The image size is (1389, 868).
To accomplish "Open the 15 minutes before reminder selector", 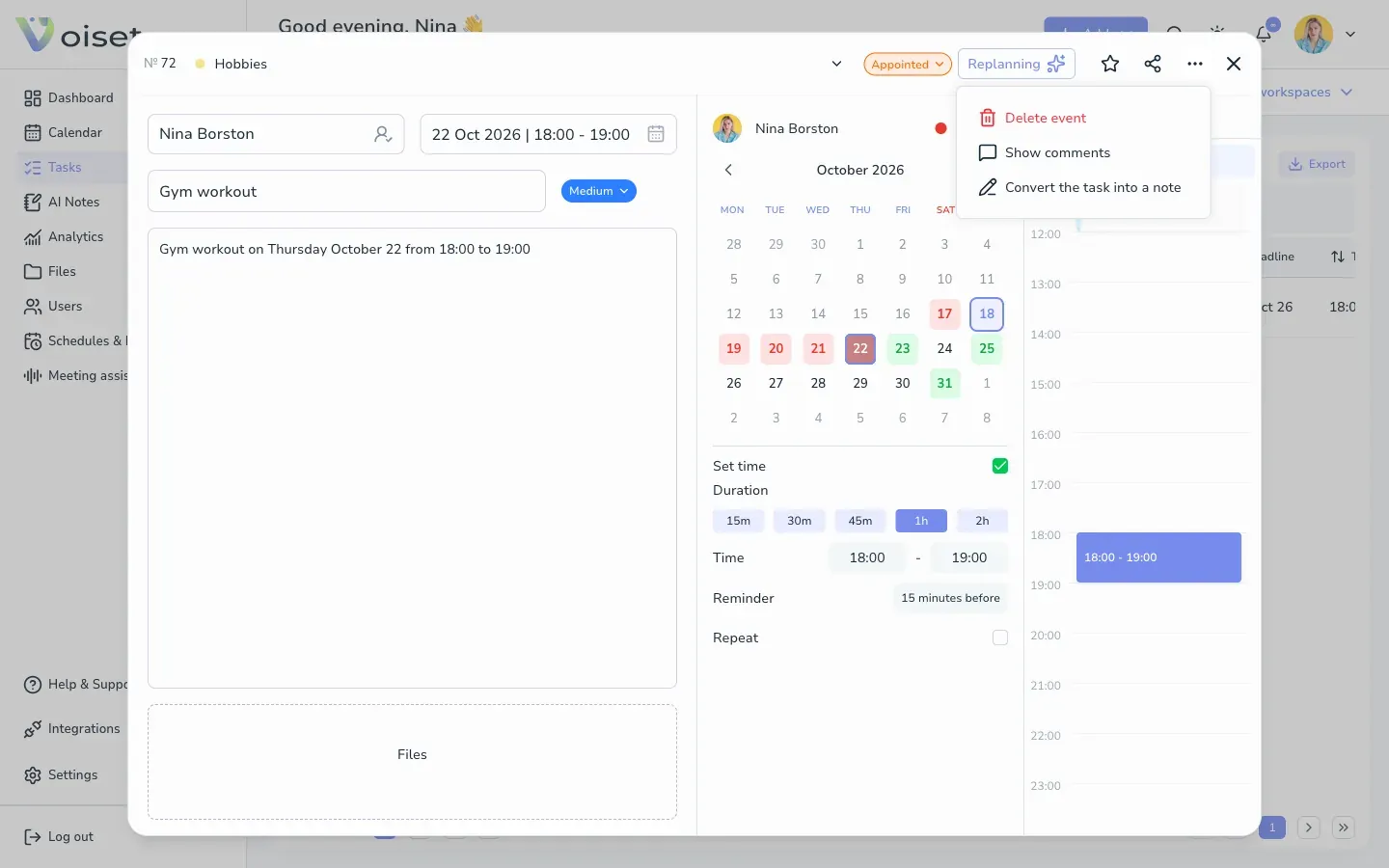I will (x=950, y=598).
